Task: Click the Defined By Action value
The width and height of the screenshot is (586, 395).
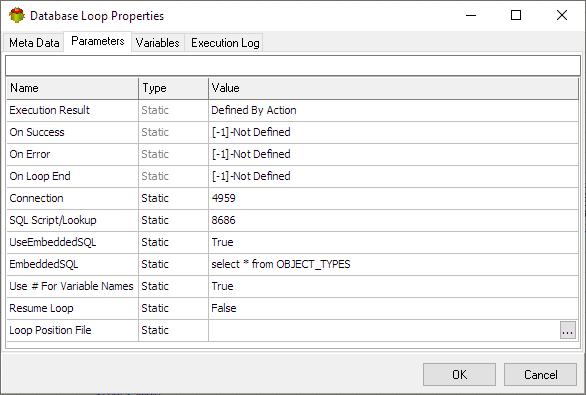Action: click(254, 110)
